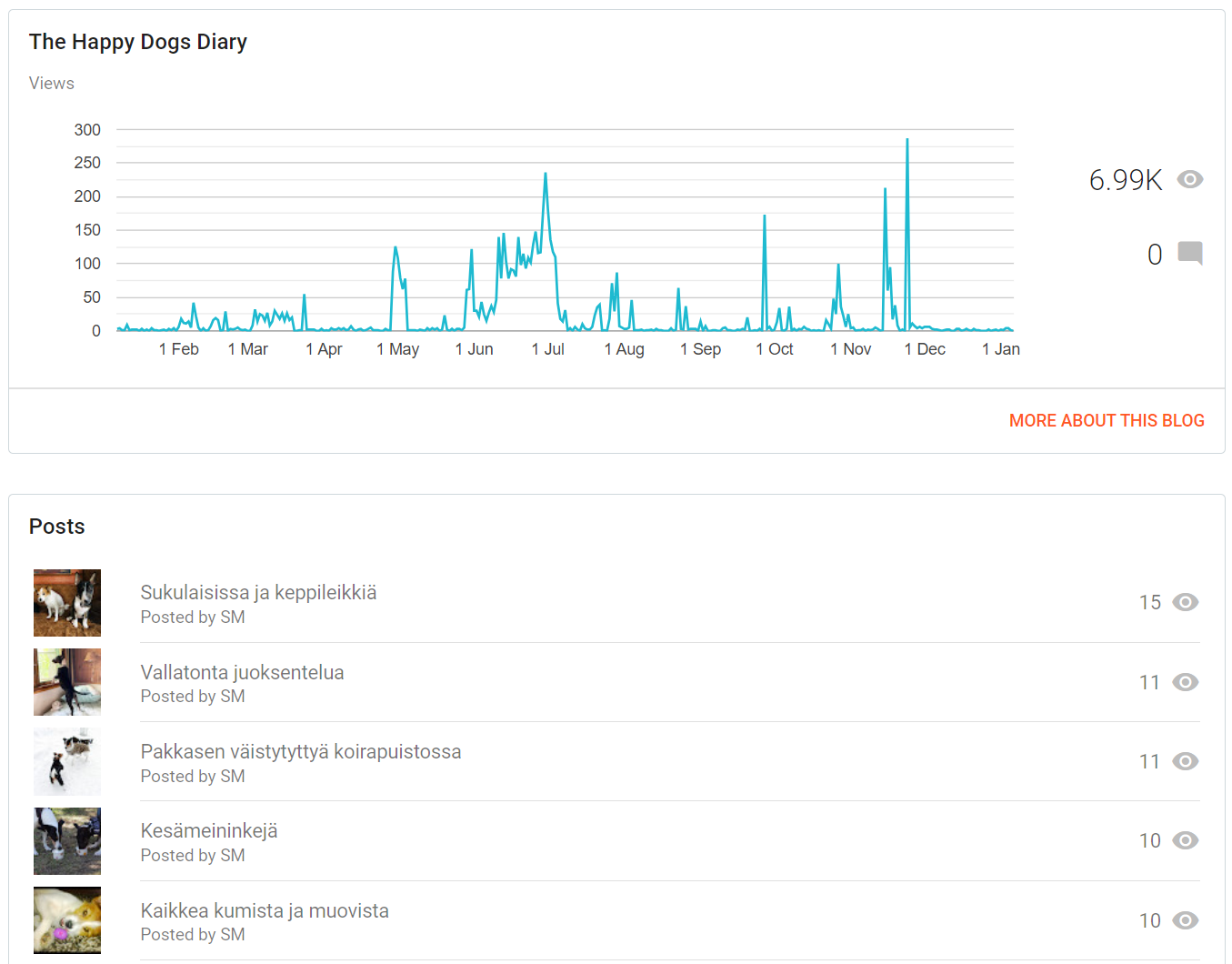
Task: Open the post Sukulaisissa ja keppileikkiä
Action: point(258,593)
